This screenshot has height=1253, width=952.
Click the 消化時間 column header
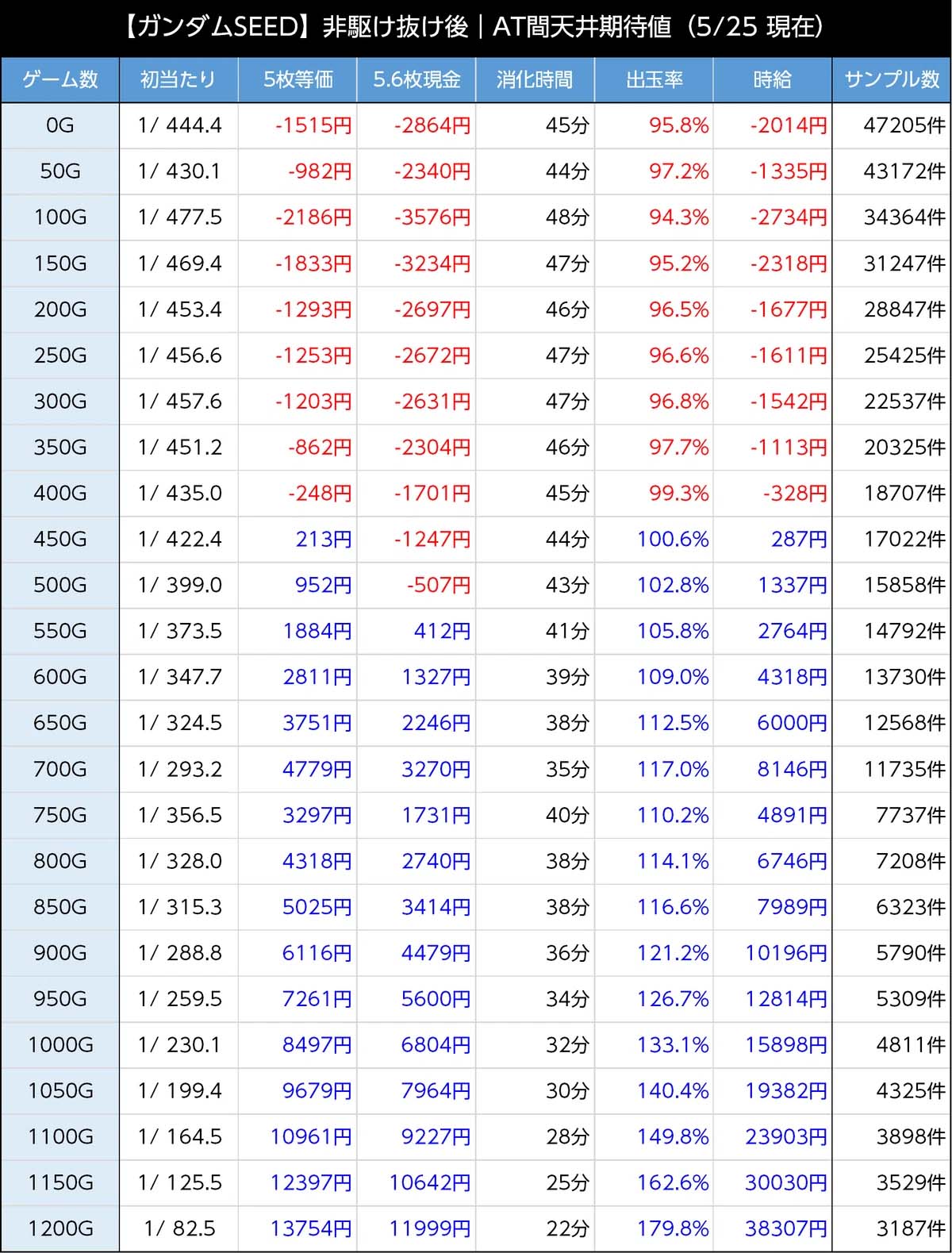535,79
